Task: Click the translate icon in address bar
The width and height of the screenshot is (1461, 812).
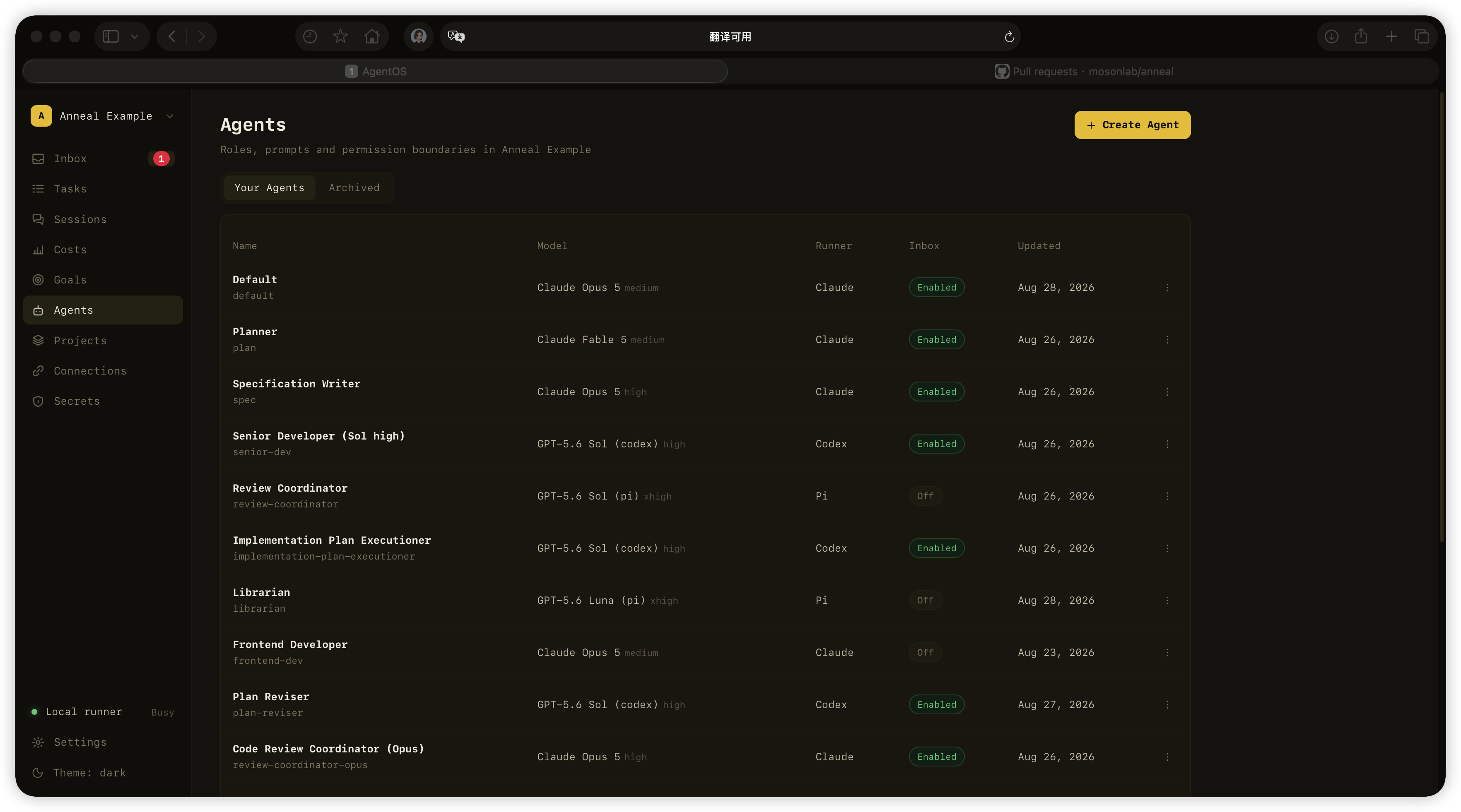Action: [456, 37]
